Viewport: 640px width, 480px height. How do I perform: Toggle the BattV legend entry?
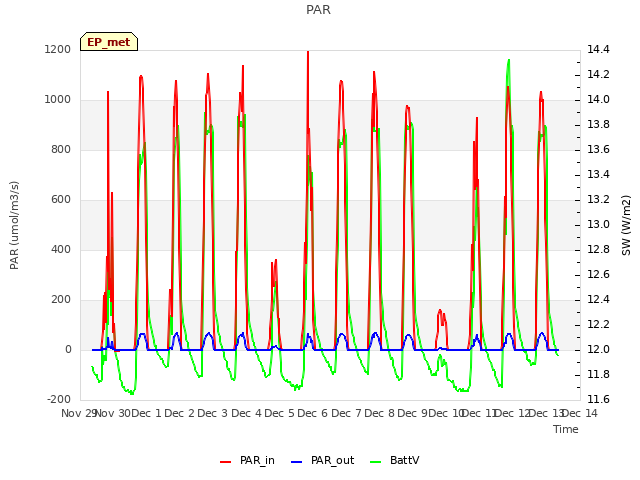[394, 460]
